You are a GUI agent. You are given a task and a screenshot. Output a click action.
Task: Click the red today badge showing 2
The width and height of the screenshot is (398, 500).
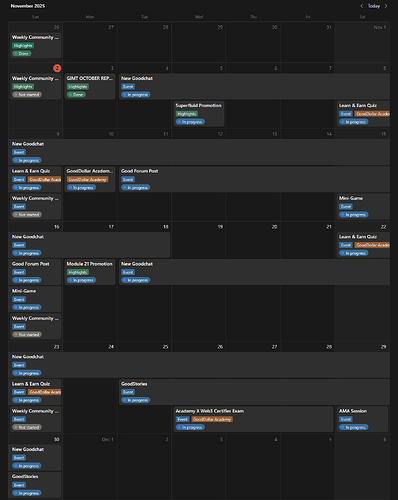[x=57, y=68]
